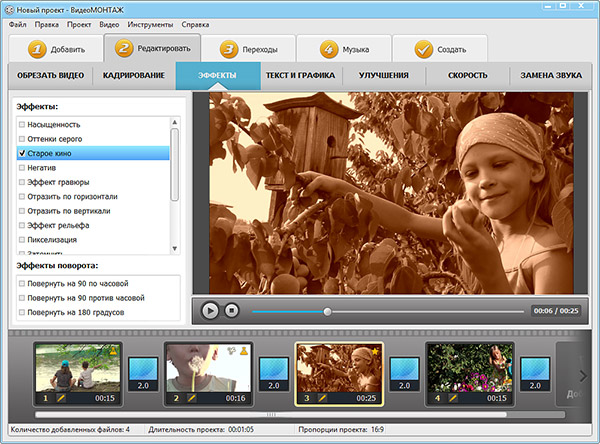Open the Файл menu
The height and width of the screenshot is (444, 600).
18,24
